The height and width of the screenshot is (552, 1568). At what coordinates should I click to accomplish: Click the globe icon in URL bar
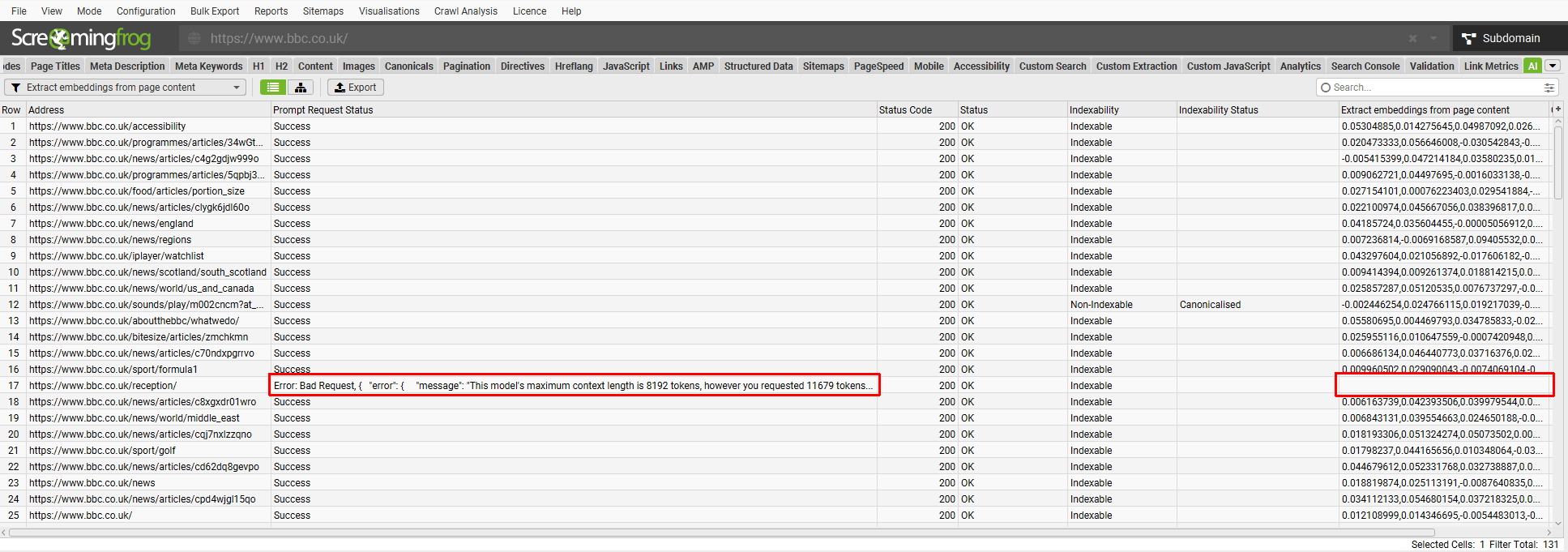194,38
